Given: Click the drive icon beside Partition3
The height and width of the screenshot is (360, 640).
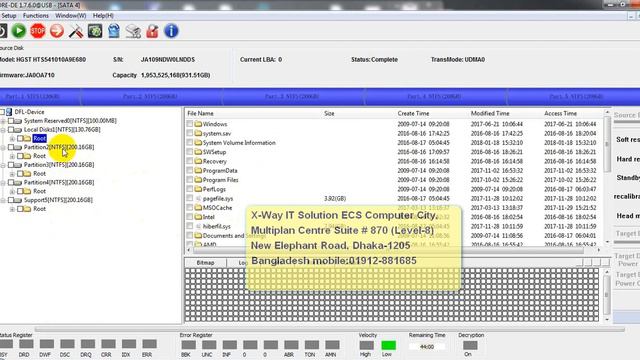Looking at the screenshot, I should [x=18, y=165].
